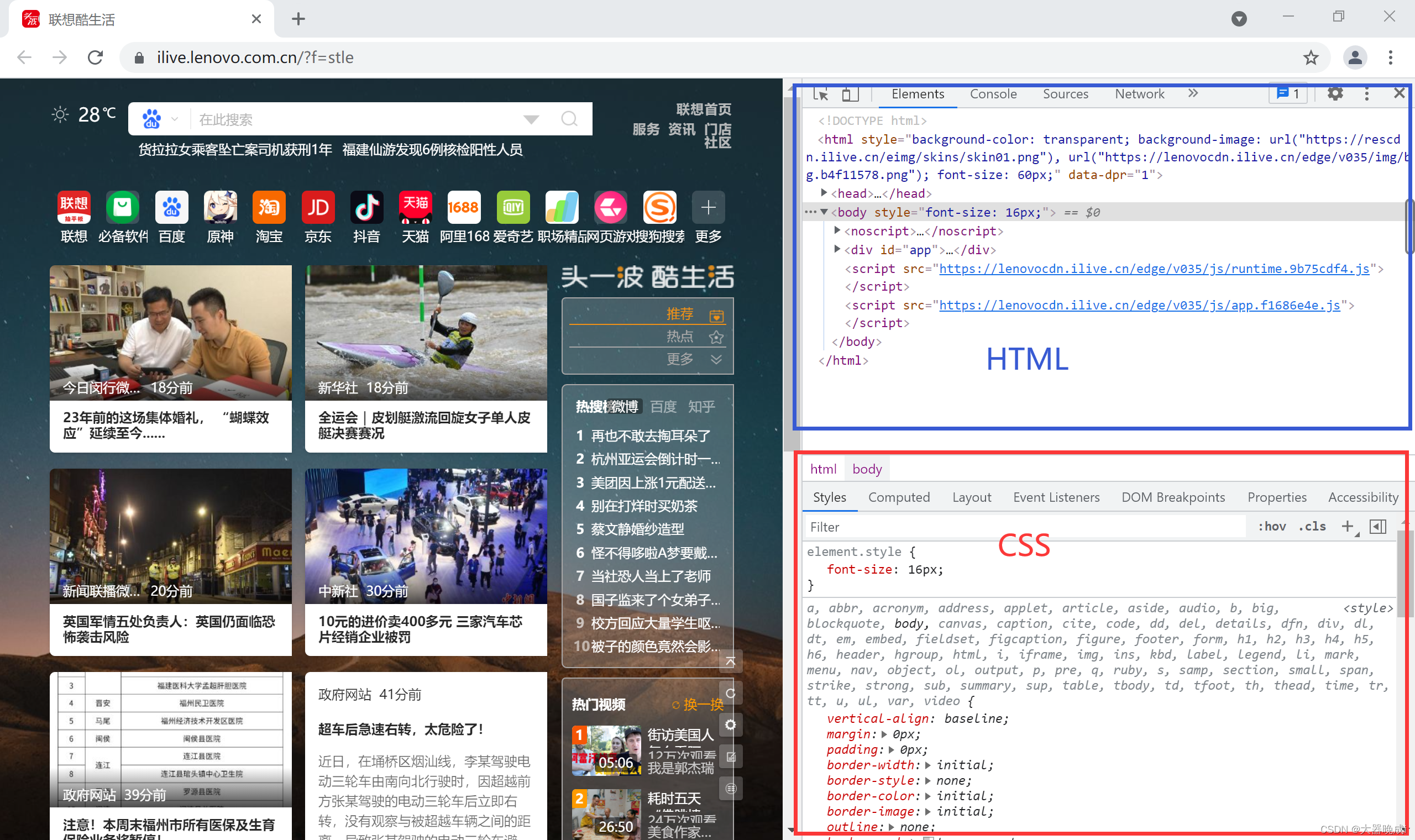Open the DevTools issues badge

pyautogui.click(x=1288, y=93)
